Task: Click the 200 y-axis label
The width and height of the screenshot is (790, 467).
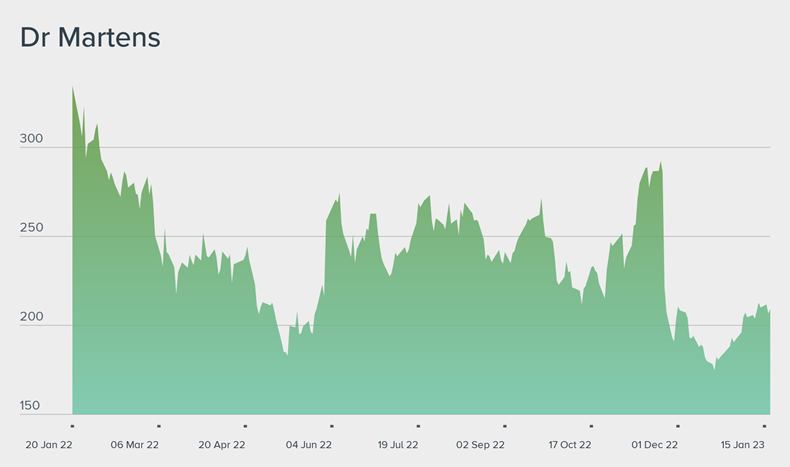Action: pos(31,317)
